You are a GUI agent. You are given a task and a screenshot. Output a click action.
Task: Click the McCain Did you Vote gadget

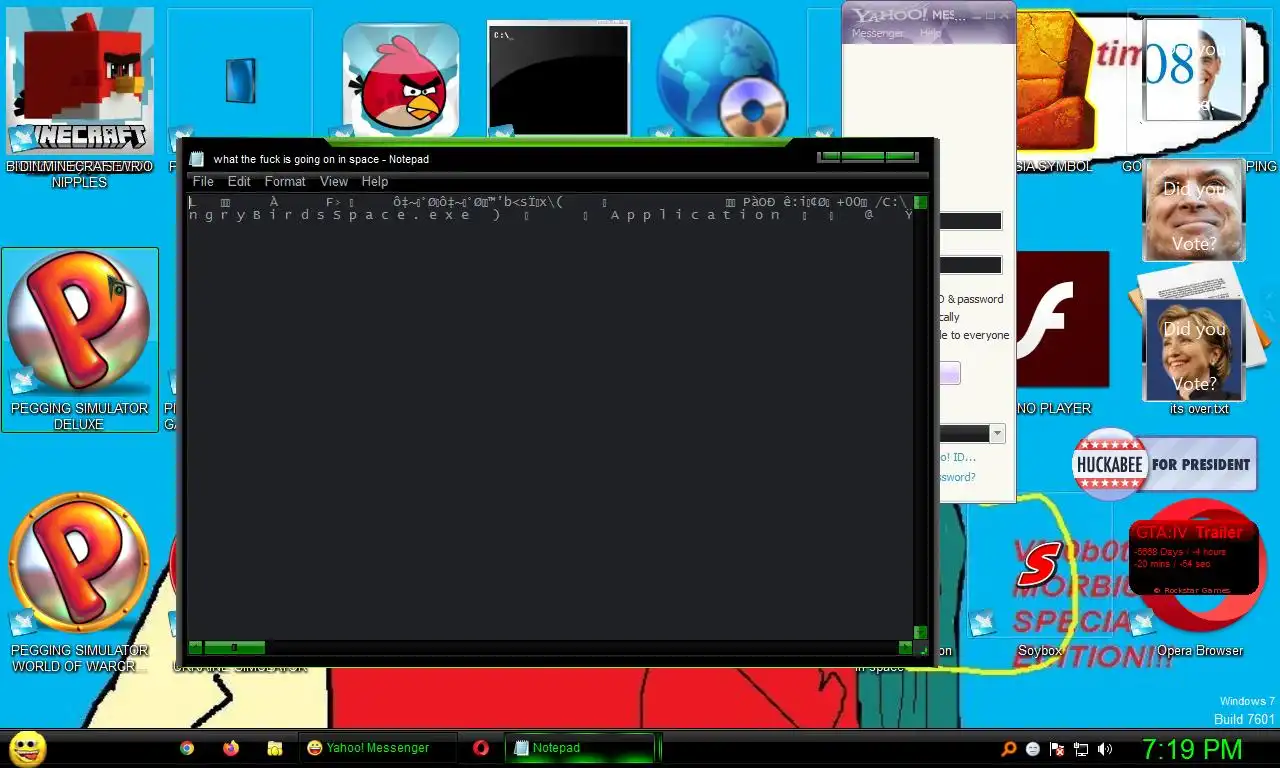pos(1194,210)
